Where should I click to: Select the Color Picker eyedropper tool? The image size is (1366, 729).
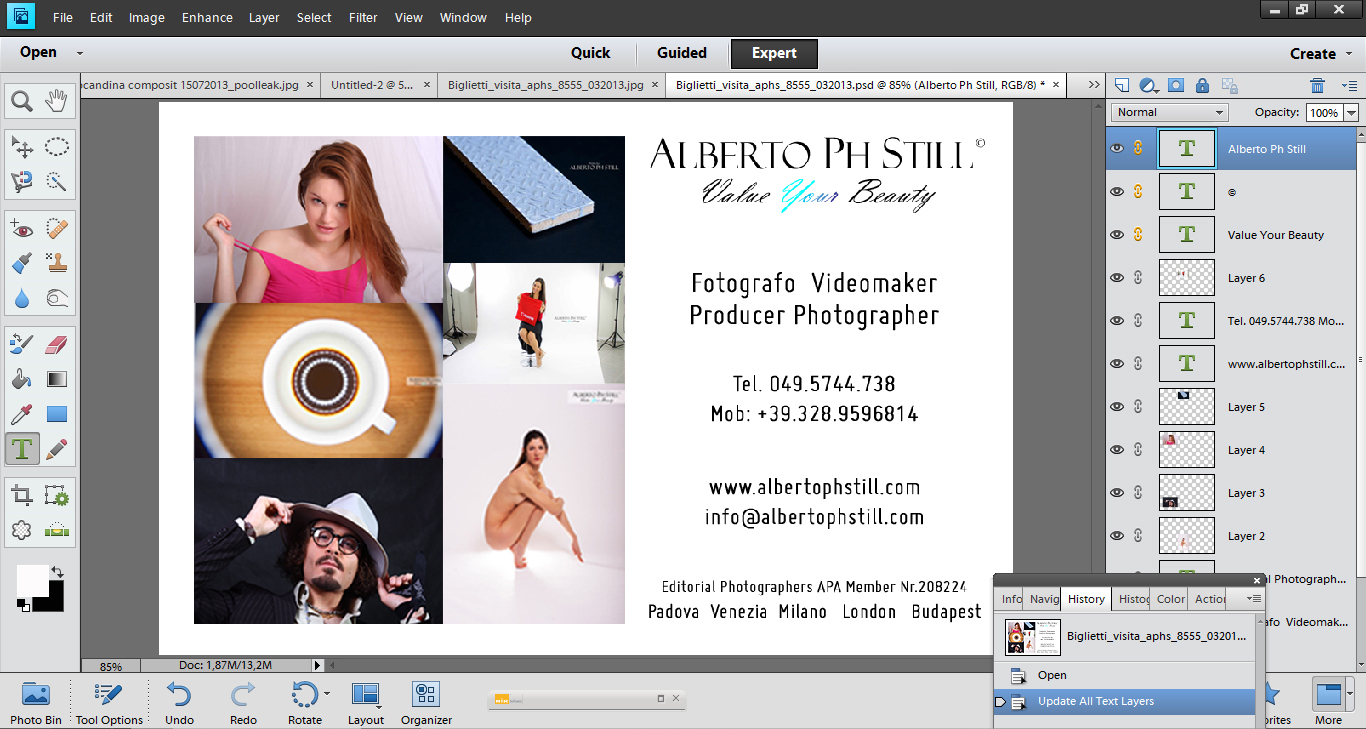coord(23,414)
